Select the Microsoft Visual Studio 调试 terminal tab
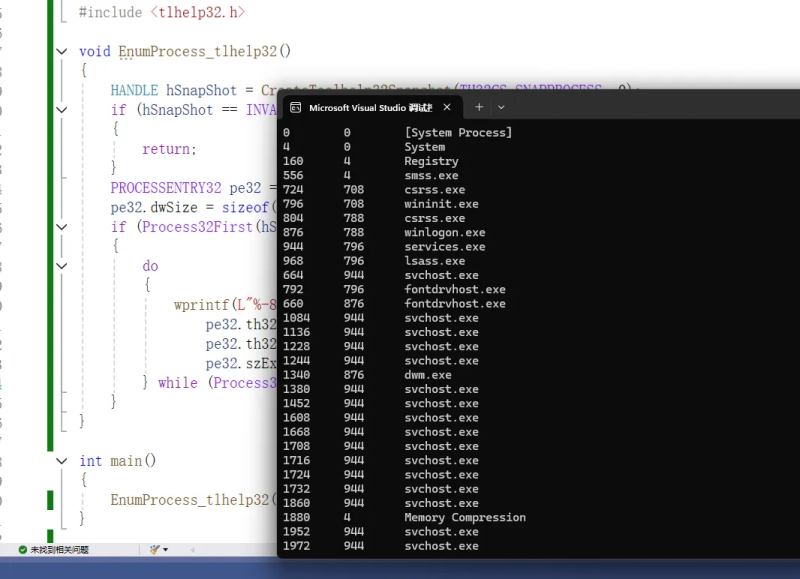The width and height of the screenshot is (800, 579). 370,107
